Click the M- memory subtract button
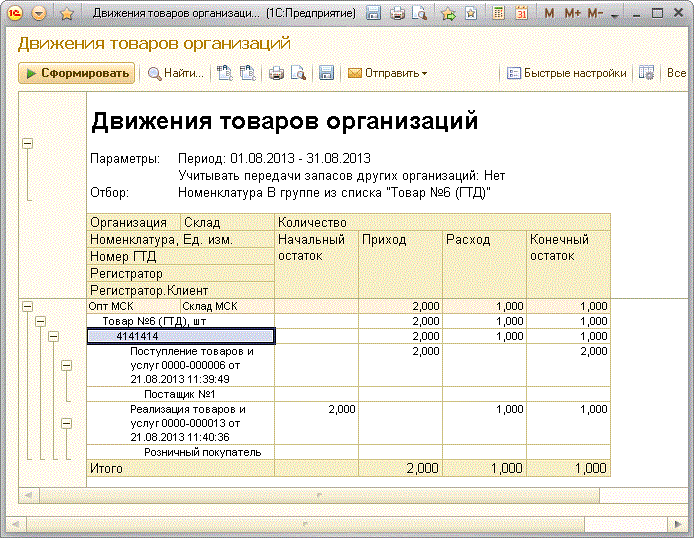This screenshot has height=538, width=694. tap(595, 14)
